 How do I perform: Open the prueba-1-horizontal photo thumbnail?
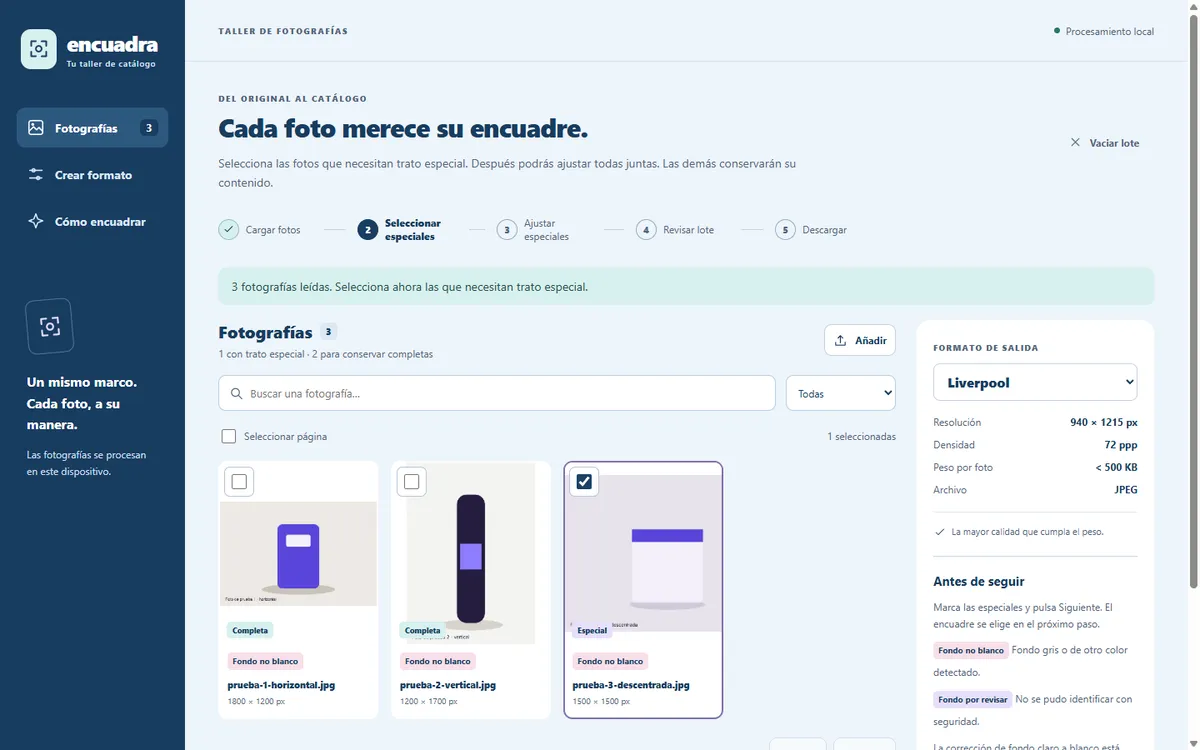(298, 554)
